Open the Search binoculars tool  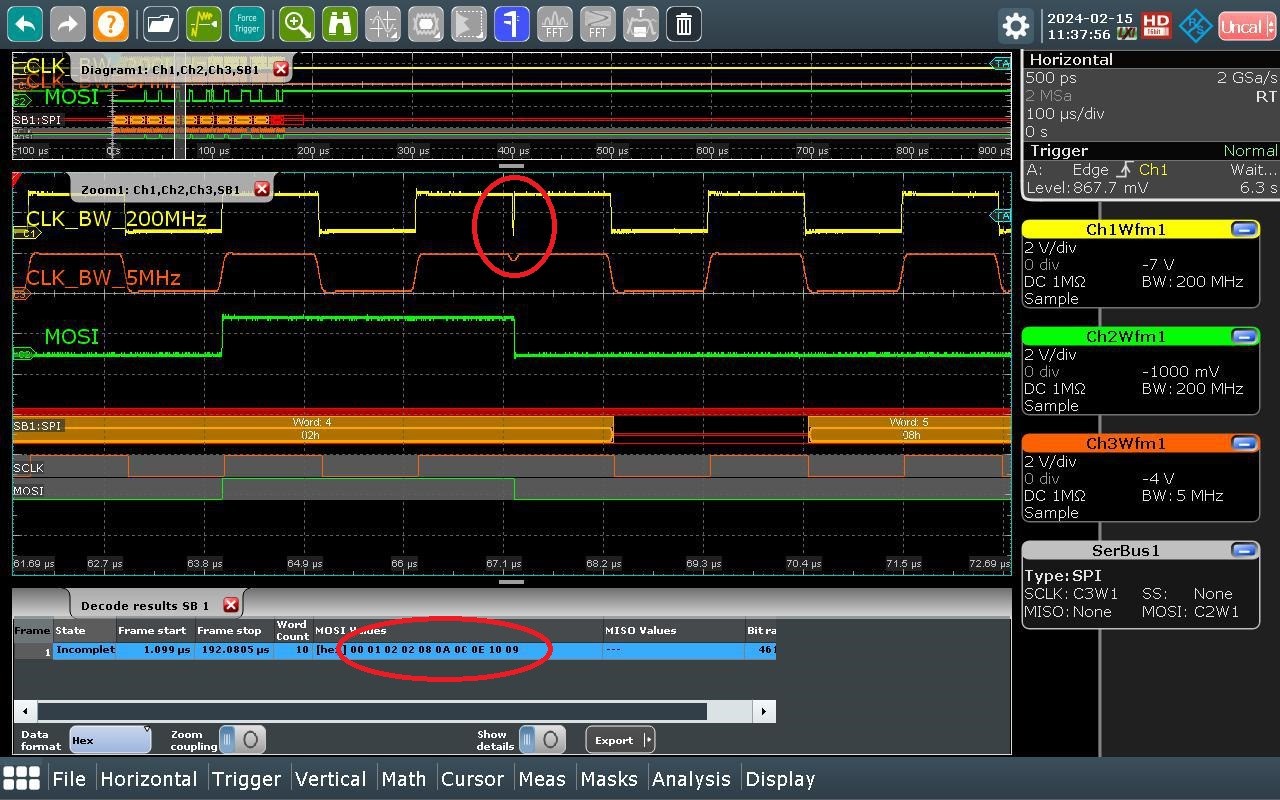[340, 24]
